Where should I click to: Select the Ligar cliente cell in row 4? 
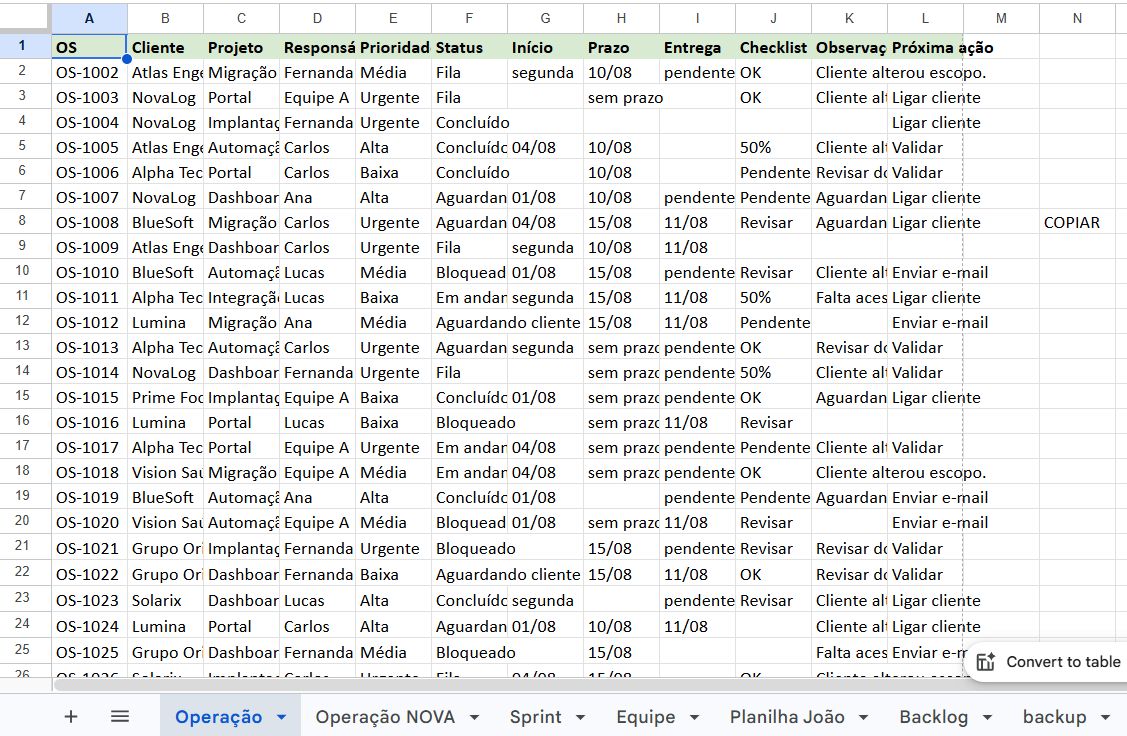tap(926, 123)
